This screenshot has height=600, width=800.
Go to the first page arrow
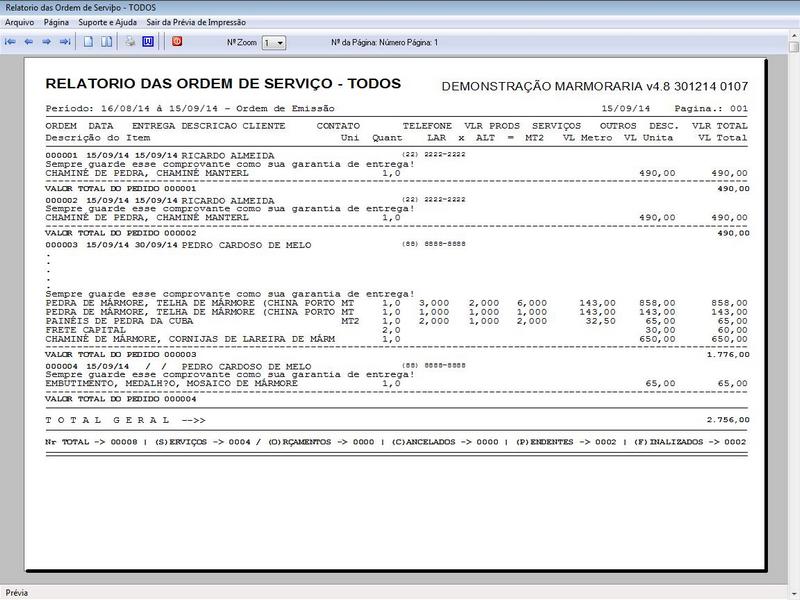click(x=10, y=42)
